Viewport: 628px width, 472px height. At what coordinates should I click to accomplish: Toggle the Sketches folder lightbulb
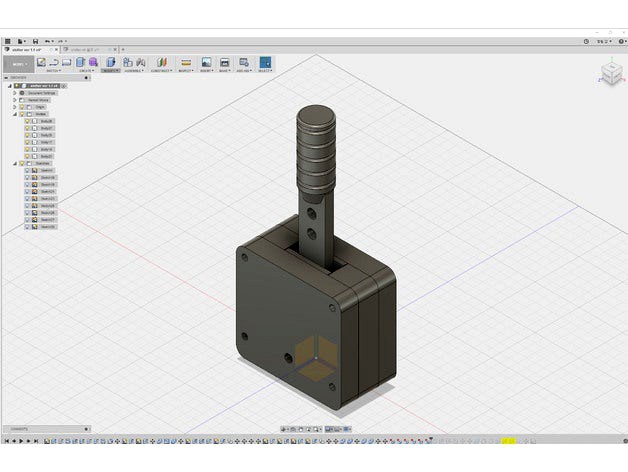22,163
